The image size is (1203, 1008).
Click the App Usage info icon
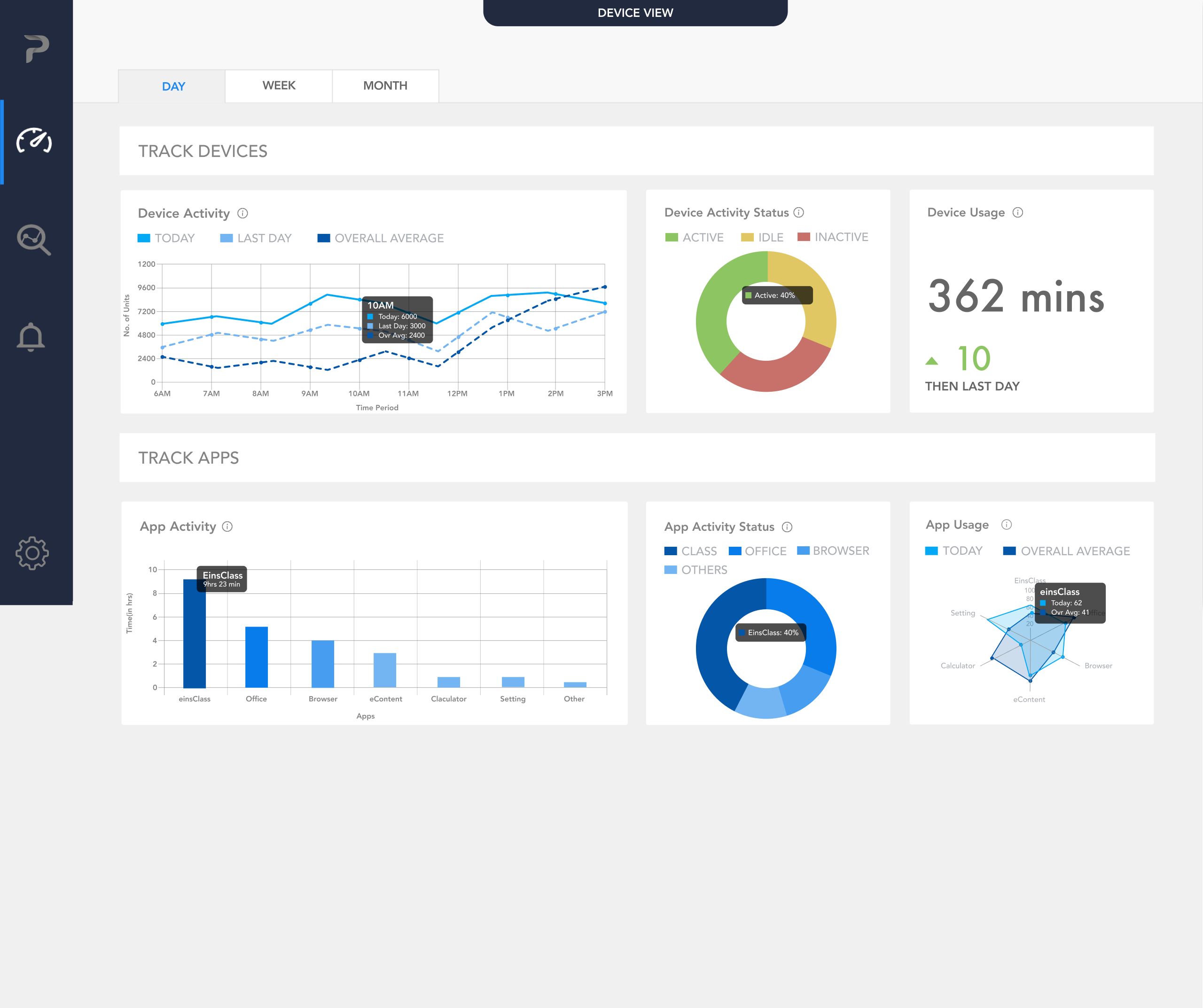1007,525
